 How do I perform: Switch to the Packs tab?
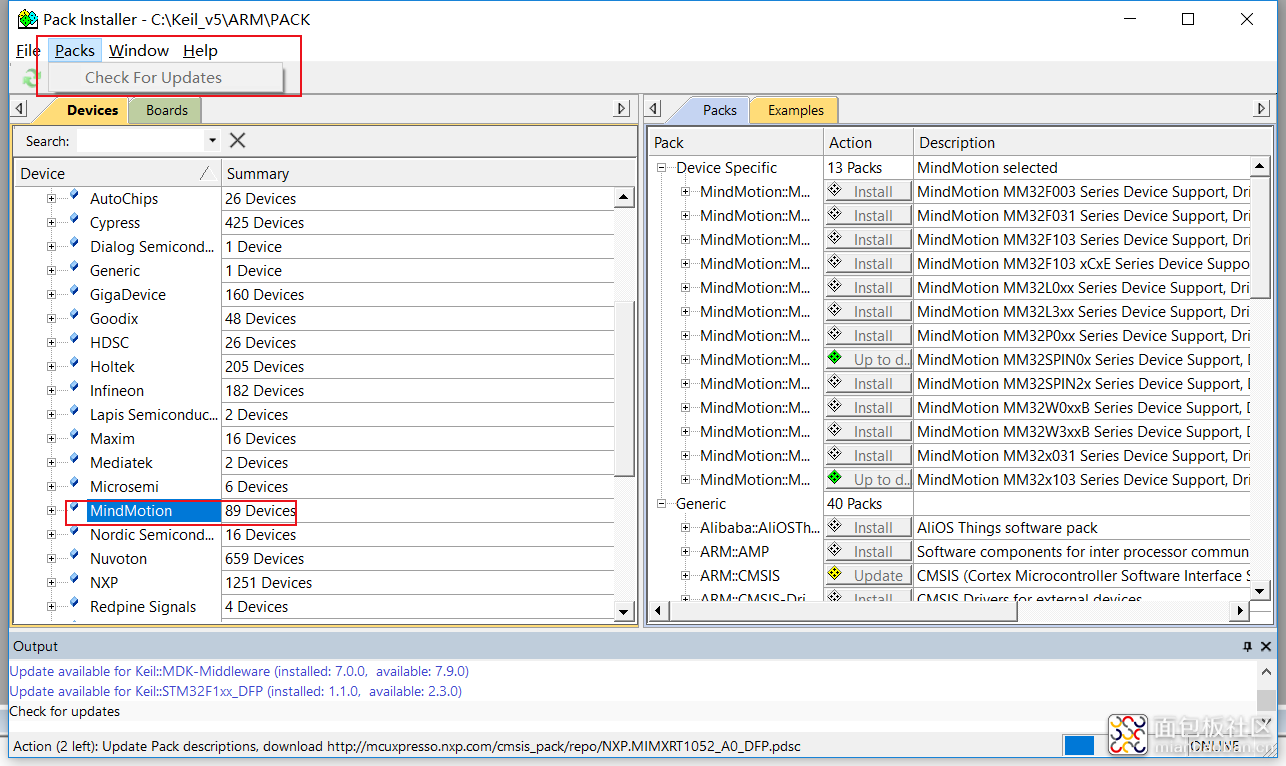coord(719,110)
